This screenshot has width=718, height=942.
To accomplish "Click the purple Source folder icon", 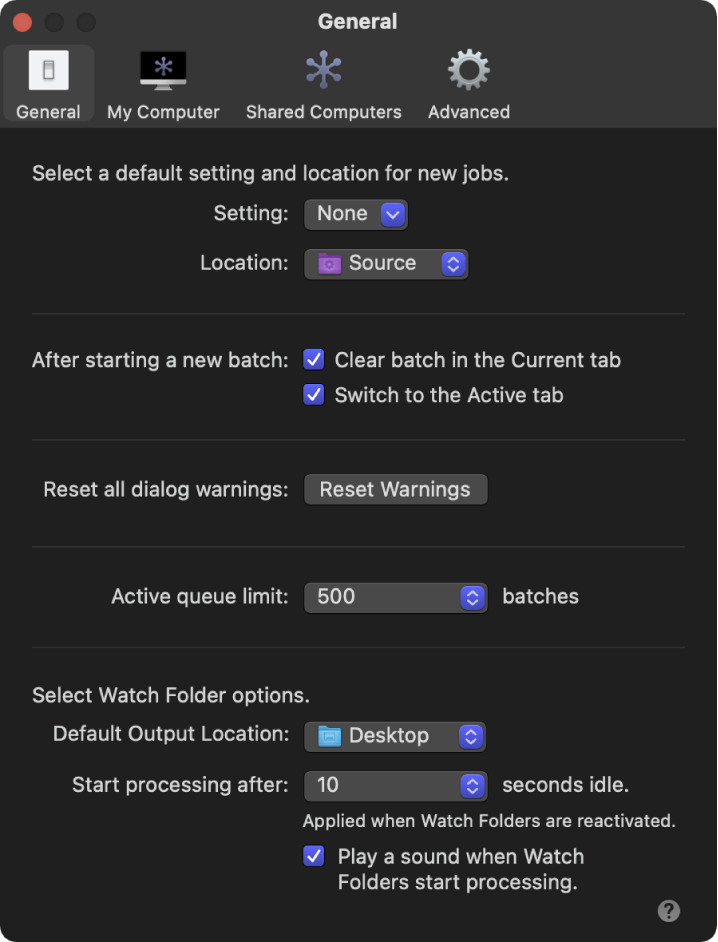I will pyautogui.click(x=329, y=264).
